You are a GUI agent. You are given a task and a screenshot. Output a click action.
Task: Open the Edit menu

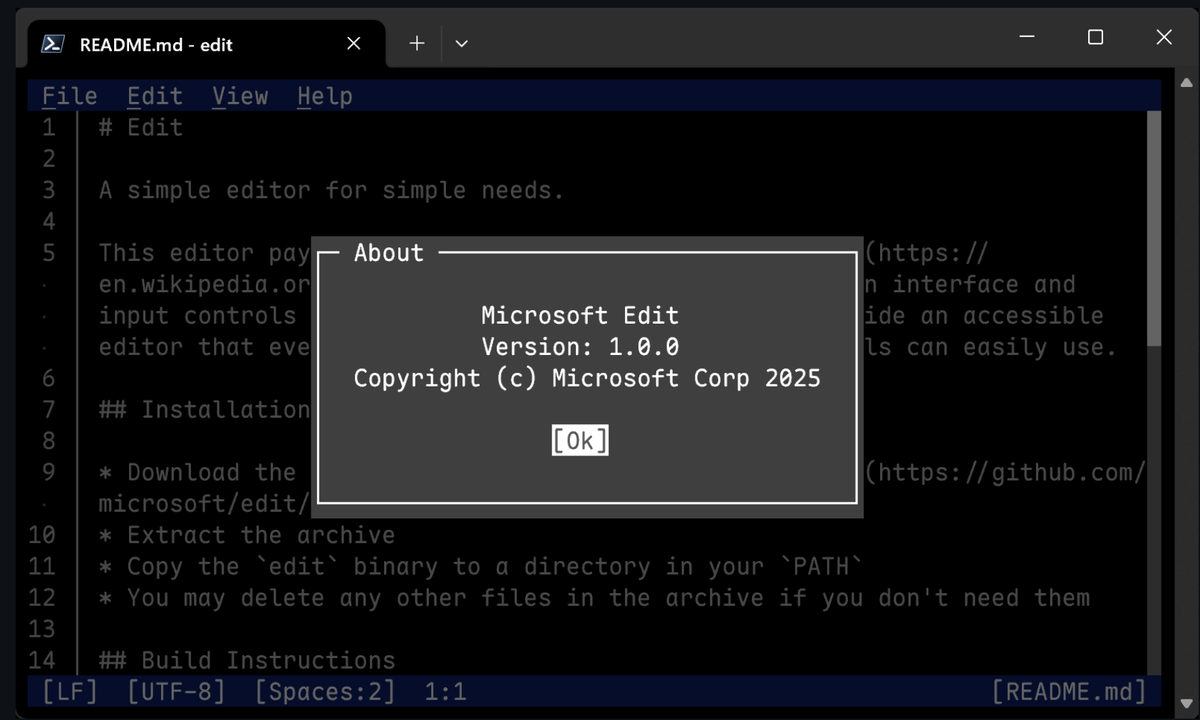point(154,95)
